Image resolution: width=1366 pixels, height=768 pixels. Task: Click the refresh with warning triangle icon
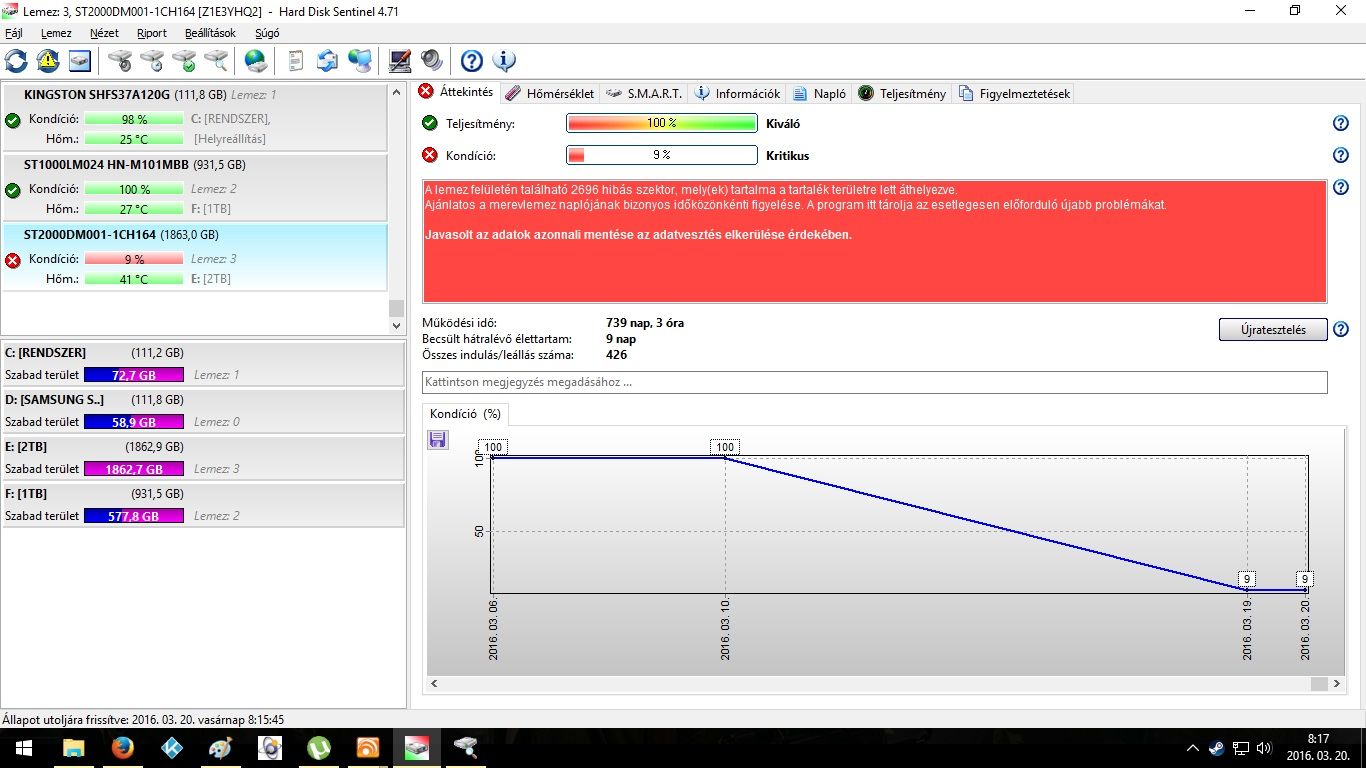pyautogui.click(x=48, y=61)
